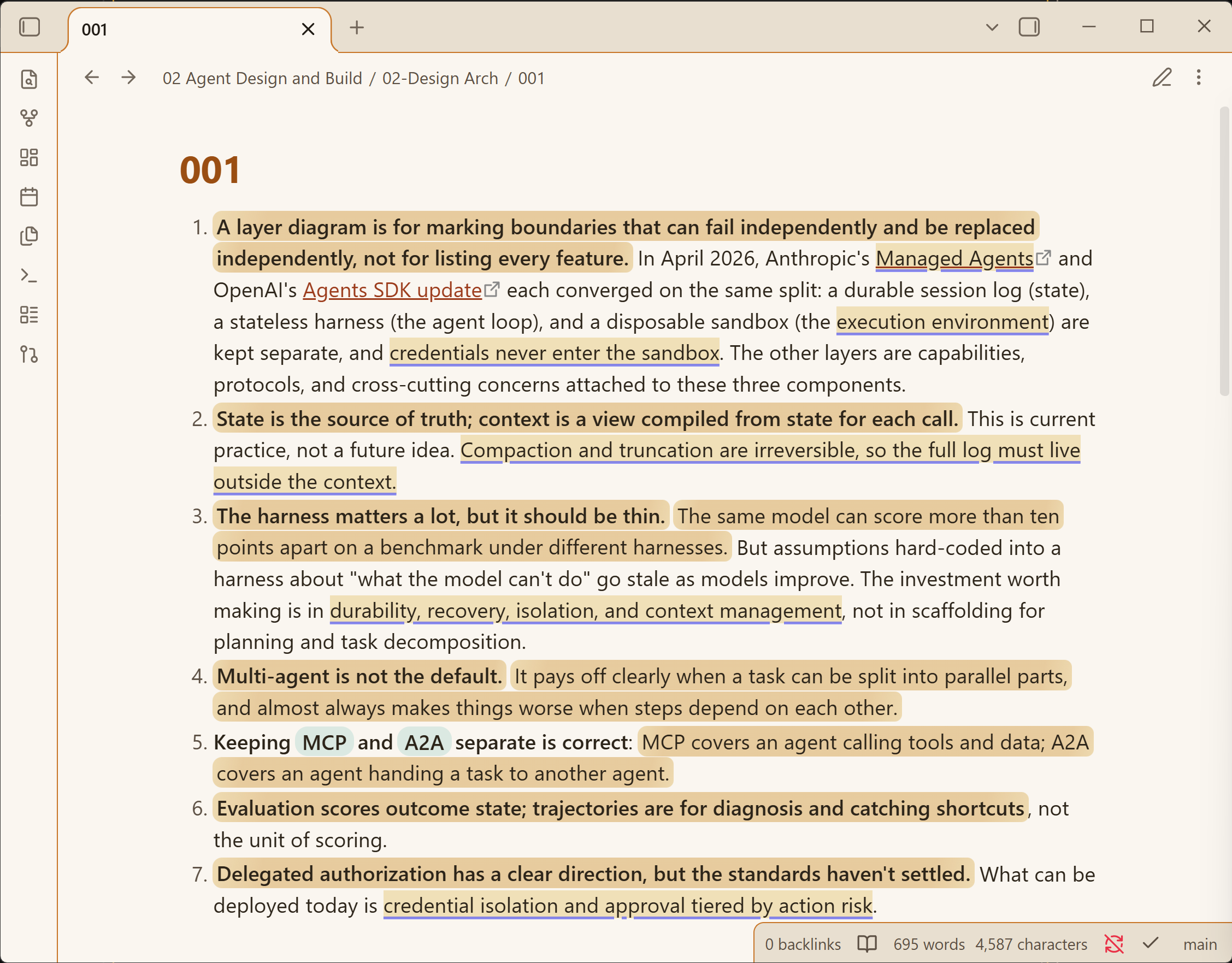Open the command palette
The width and height of the screenshot is (1232, 963).
30,275
